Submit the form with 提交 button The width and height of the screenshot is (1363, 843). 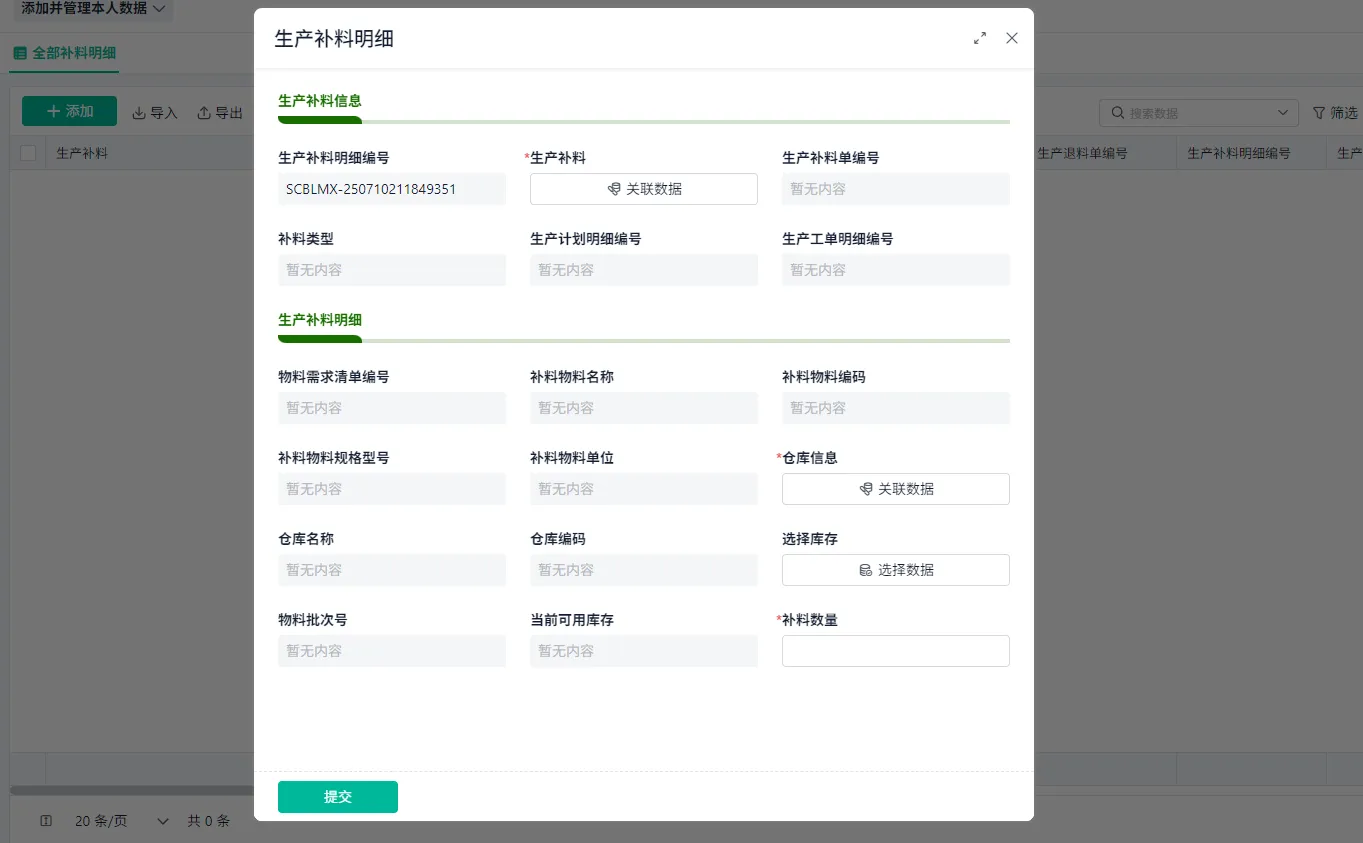point(338,797)
